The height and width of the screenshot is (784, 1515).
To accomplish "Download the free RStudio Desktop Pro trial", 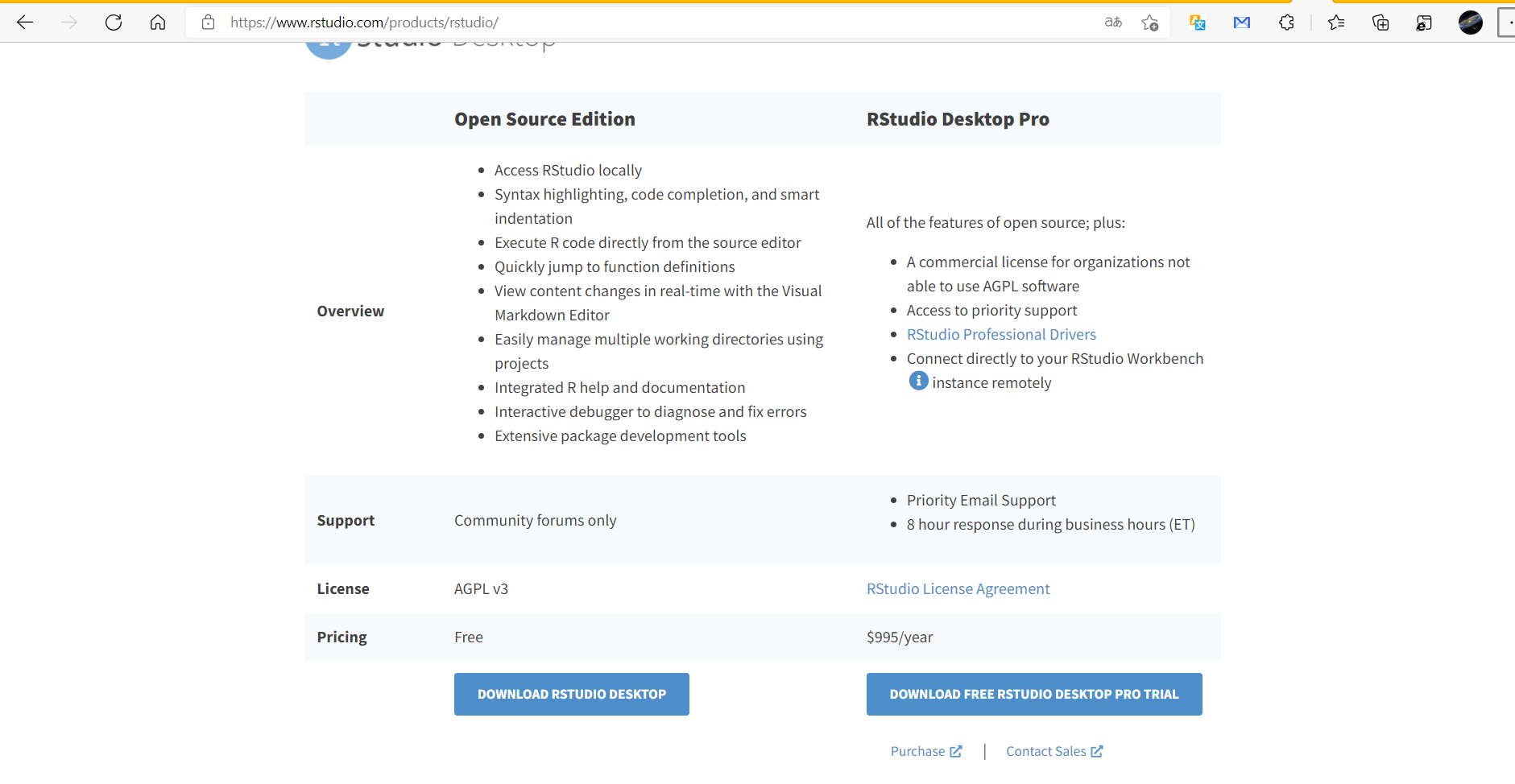I will pyautogui.click(x=1033, y=694).
